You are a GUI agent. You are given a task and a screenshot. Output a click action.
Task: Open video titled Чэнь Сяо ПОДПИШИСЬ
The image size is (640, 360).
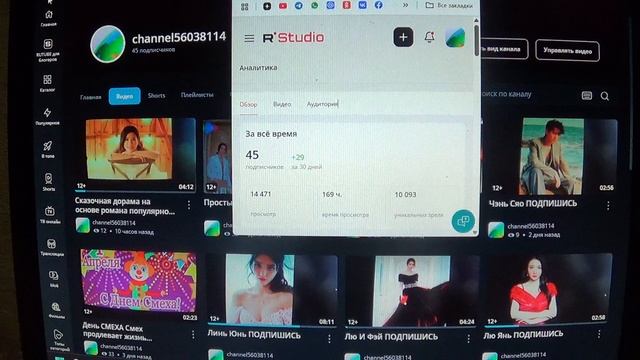[533, 203]
